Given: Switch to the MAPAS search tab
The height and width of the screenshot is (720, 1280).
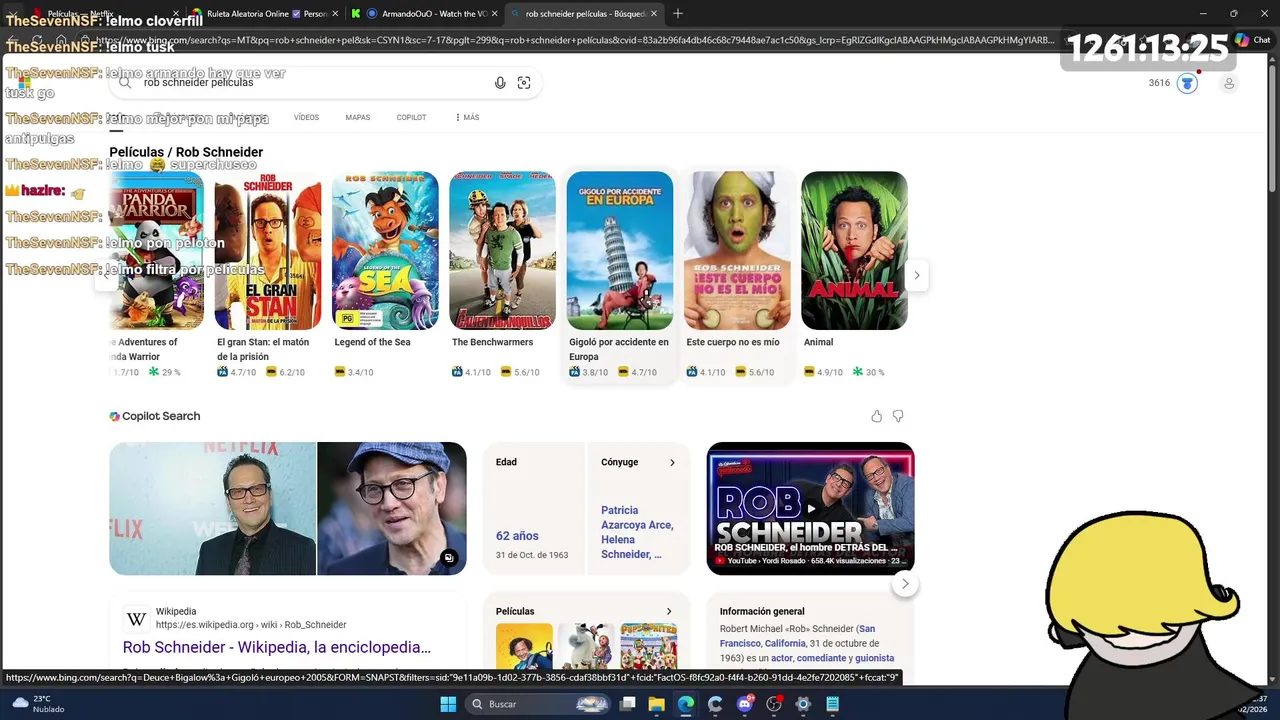Looking at the screenshot, I should pyautogui.click(x=358, y=117).
